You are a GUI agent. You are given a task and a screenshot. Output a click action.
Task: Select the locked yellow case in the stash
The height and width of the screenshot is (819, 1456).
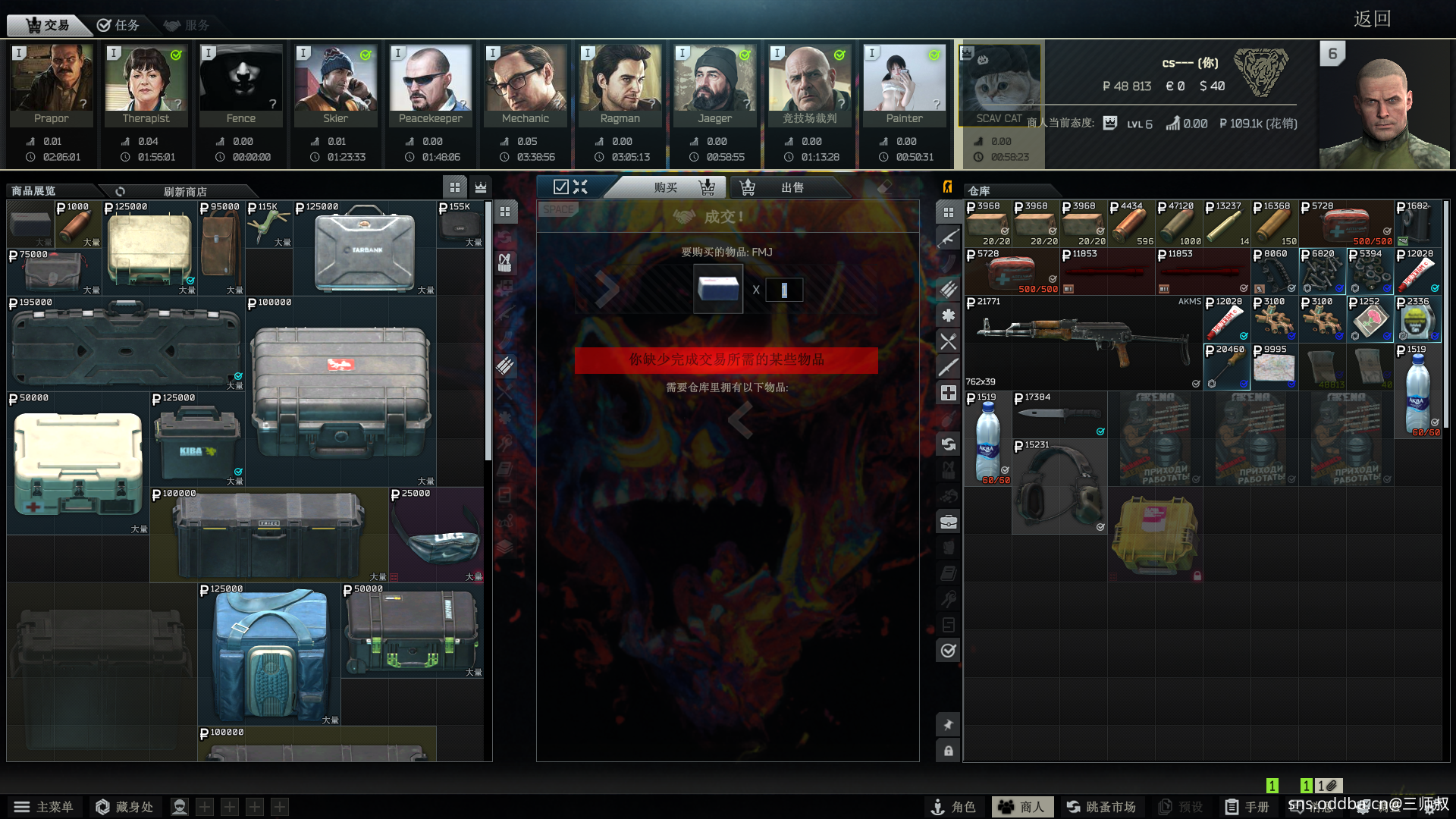coord(1155,535)
